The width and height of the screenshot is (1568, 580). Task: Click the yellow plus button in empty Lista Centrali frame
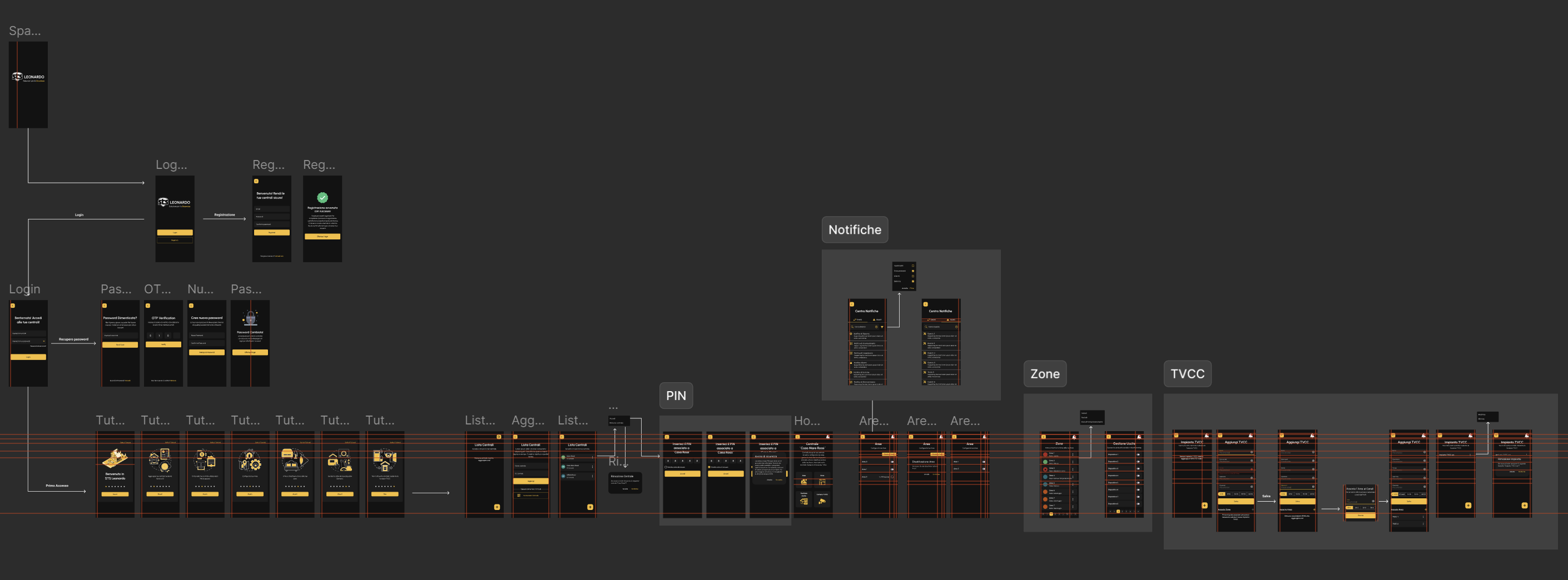coord(497,507)
